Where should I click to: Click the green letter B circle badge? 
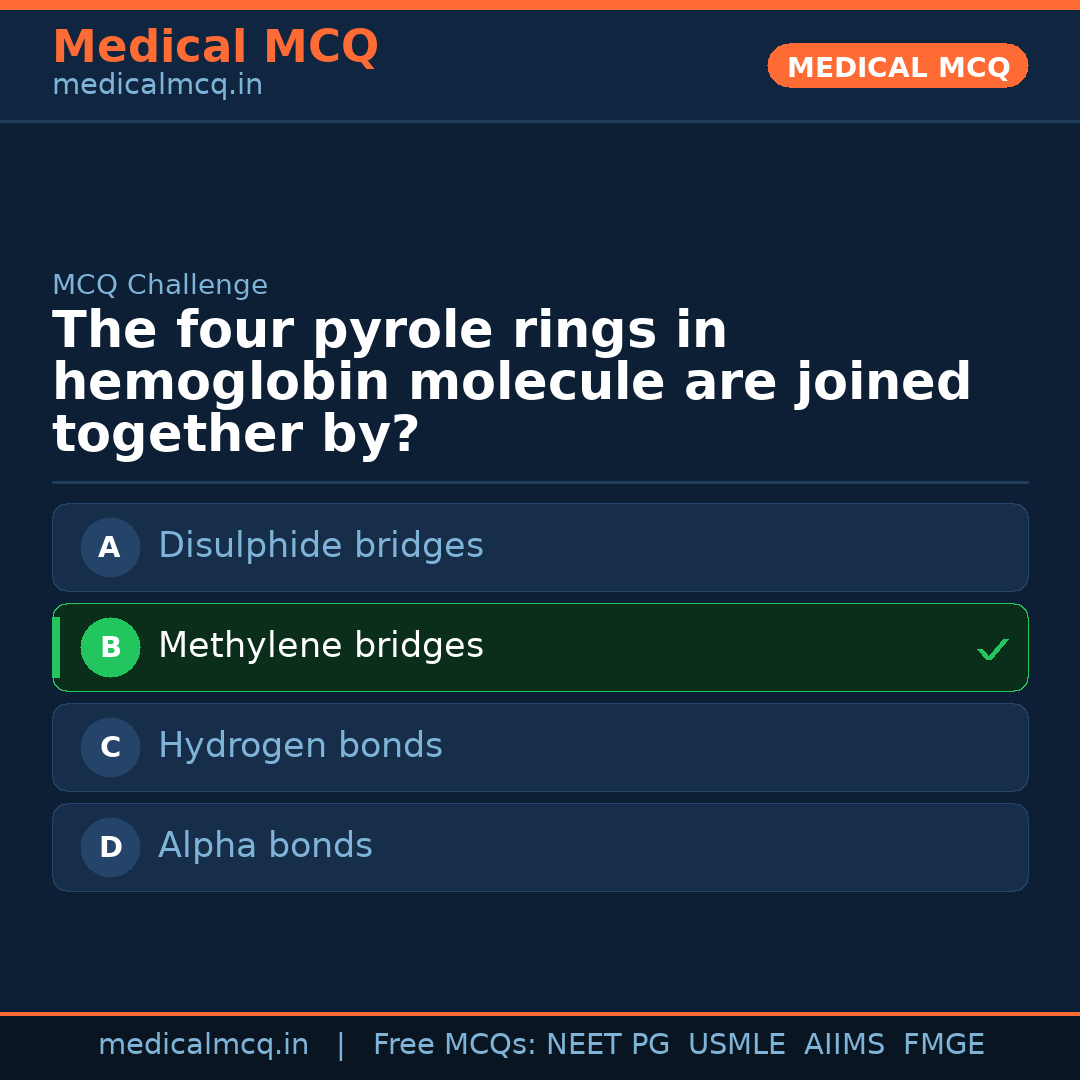[x=110, y=647]
